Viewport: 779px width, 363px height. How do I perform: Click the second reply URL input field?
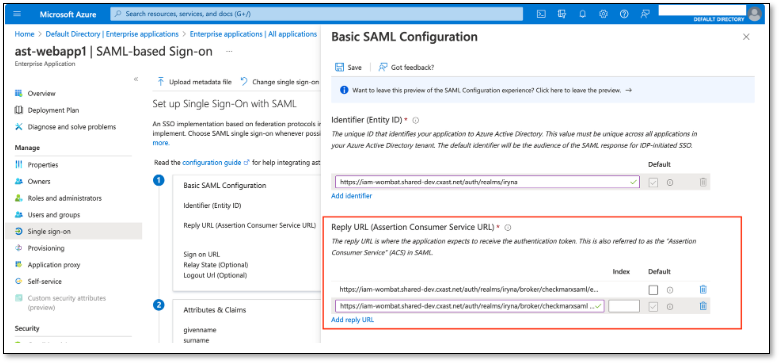click(469, 306)
